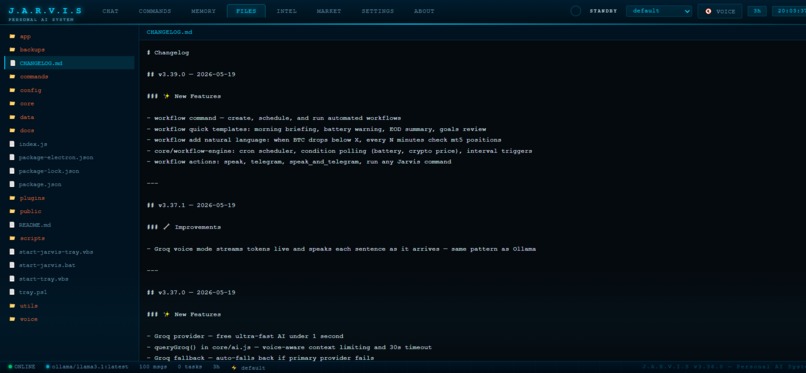Click the '# Changelog' heading line
The width and height of the screenshot is (806, 373).
(168, 52)
